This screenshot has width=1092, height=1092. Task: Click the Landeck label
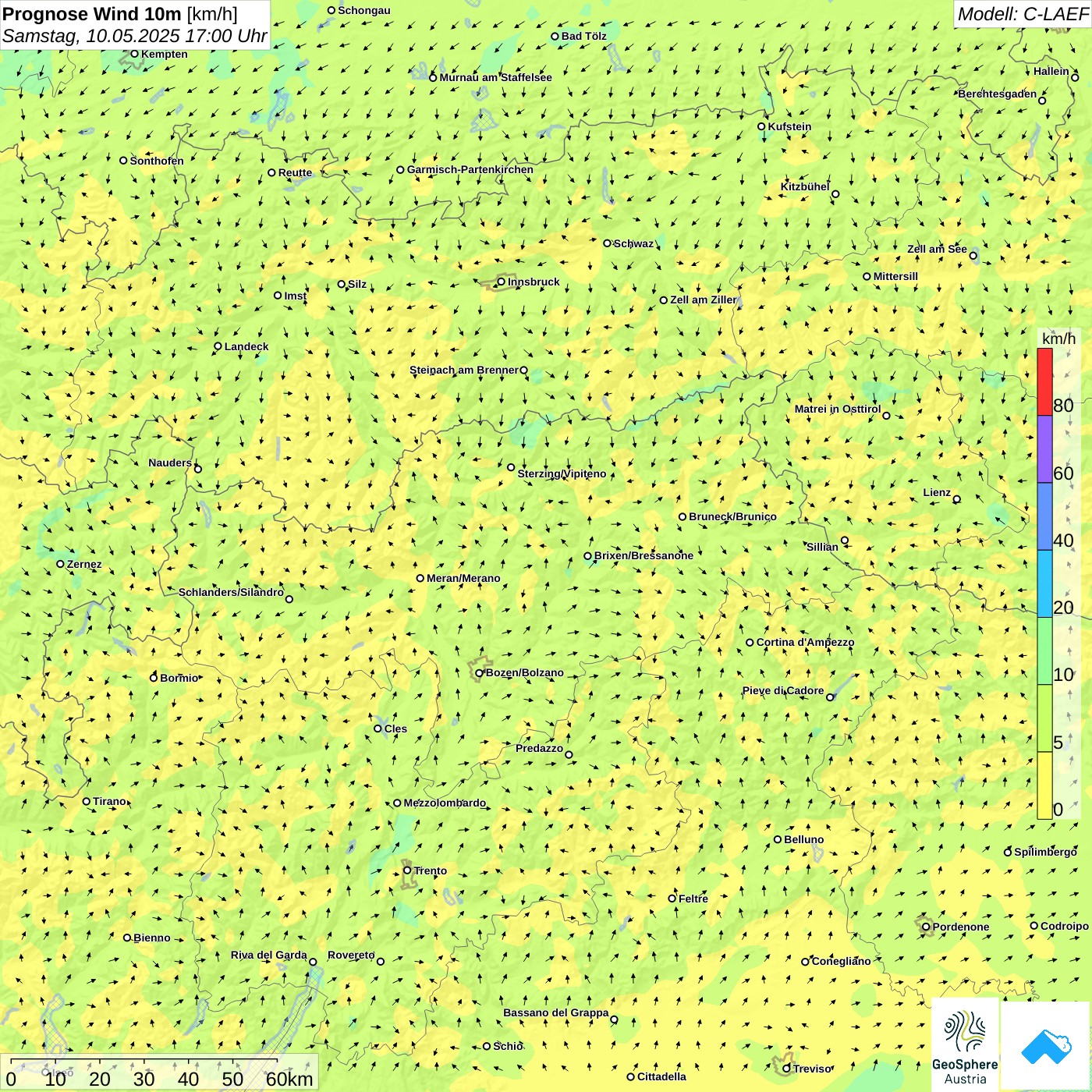pos(246,346)
